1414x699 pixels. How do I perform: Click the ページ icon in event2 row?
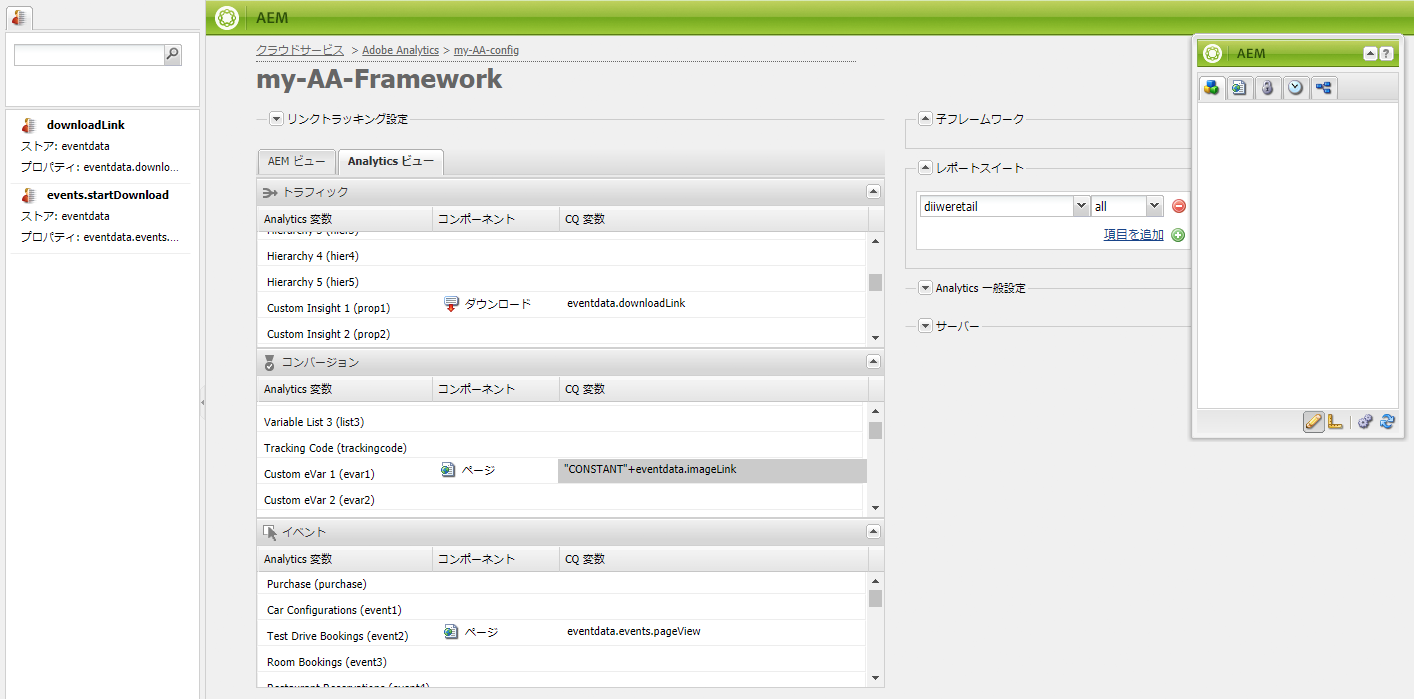pos(451,632)
